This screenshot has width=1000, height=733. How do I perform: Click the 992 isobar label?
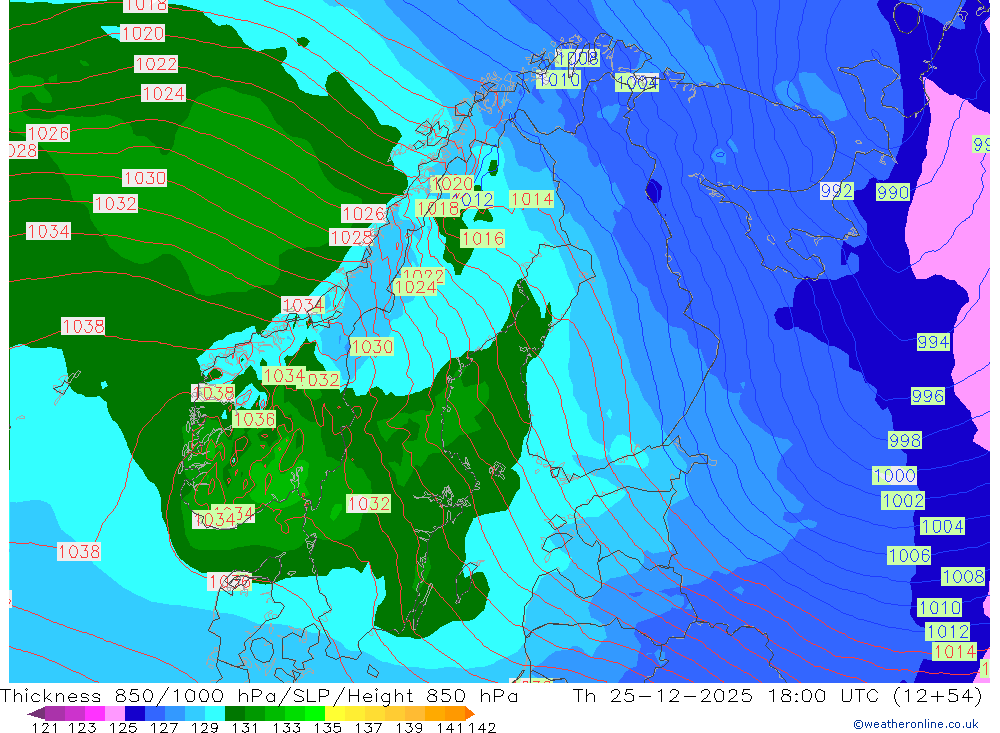(836, 190)
